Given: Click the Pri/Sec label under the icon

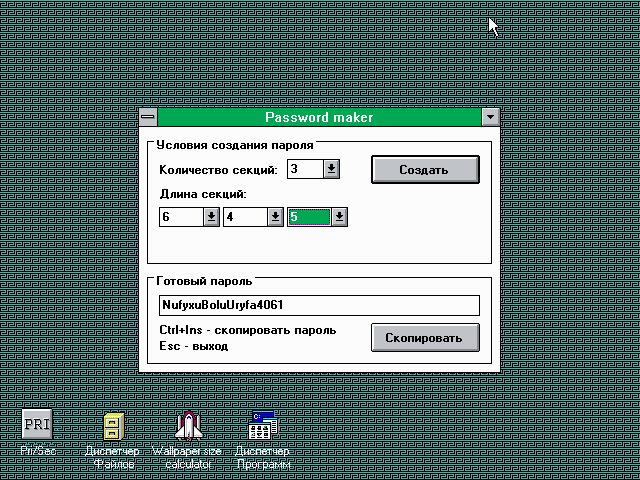Looking at the screenshot, I should [x=37, y=452].
